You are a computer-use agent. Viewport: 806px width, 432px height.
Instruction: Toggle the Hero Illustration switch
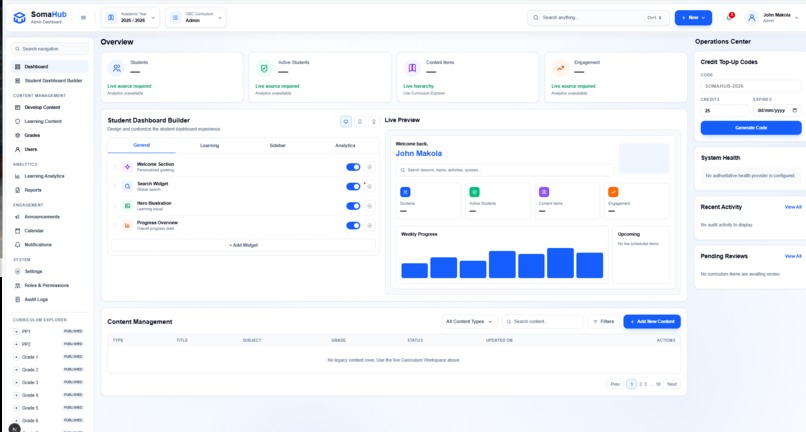pos(353,206)
